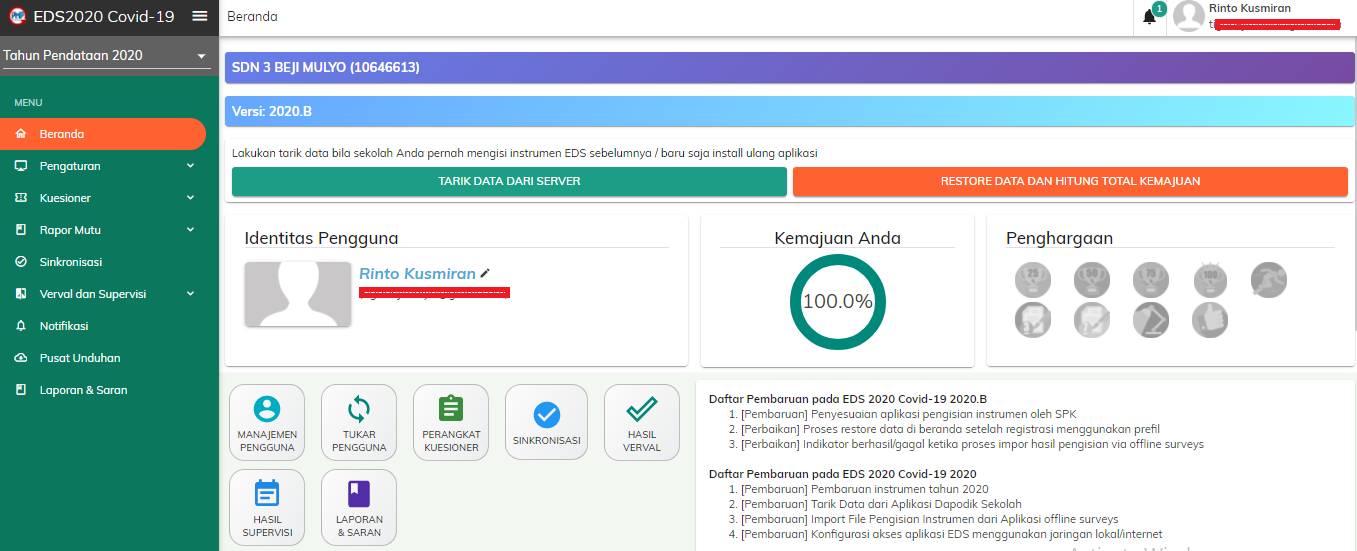The width and height of the screenshot is (1357, 551).
Task: Expand the Rapor Mutu chevron
Action: pos(190,230)
